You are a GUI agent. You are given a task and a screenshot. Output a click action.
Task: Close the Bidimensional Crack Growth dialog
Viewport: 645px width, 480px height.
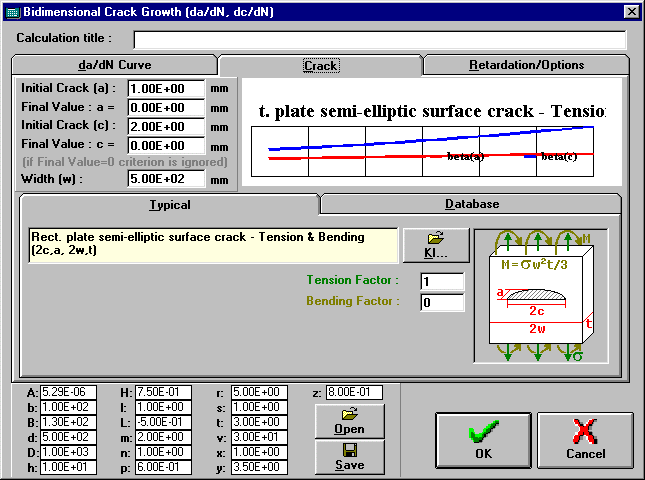631,11
